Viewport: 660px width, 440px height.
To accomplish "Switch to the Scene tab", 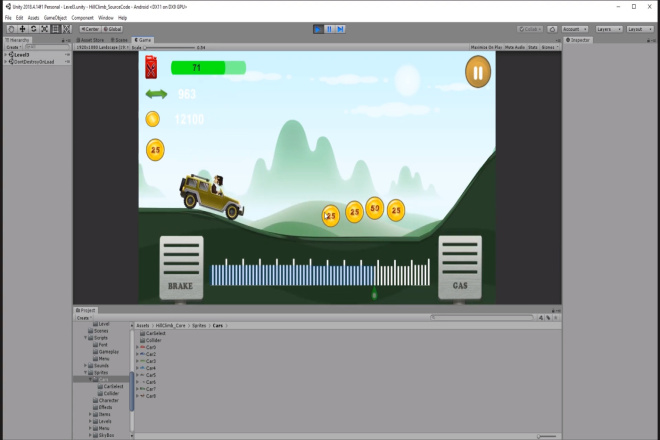I will tap(119, 40).
